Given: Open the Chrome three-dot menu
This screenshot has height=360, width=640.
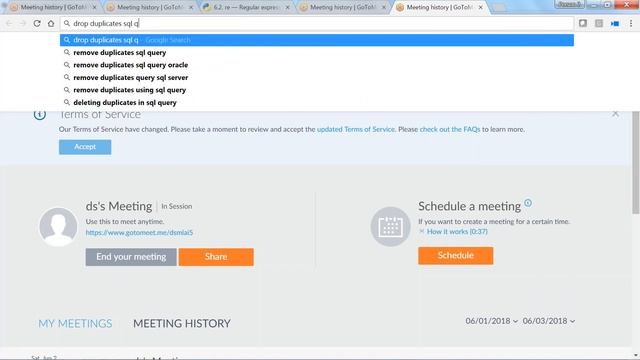Looking at the screenshot, I should click(x=631, y=24).
